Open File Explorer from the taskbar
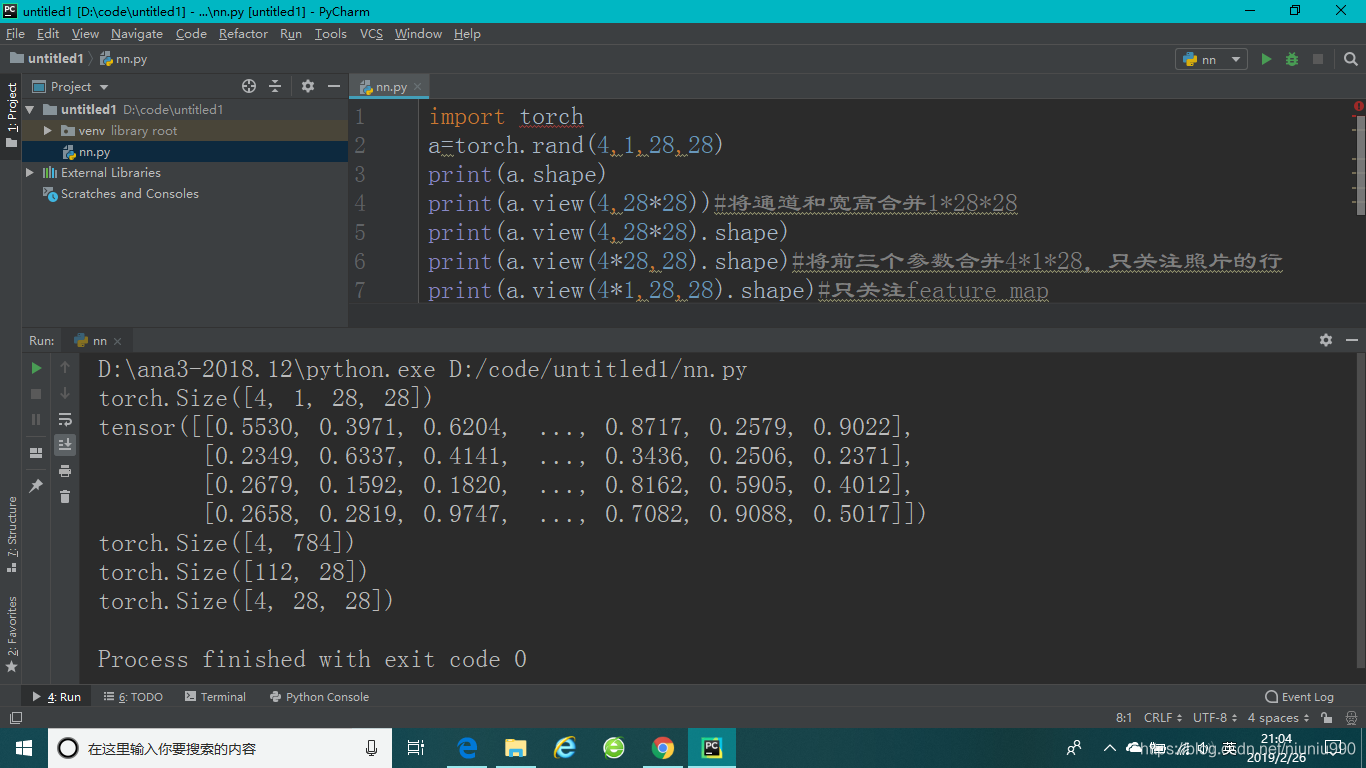Viewport: 1366px width, 768px height. (x=515, y=748)
